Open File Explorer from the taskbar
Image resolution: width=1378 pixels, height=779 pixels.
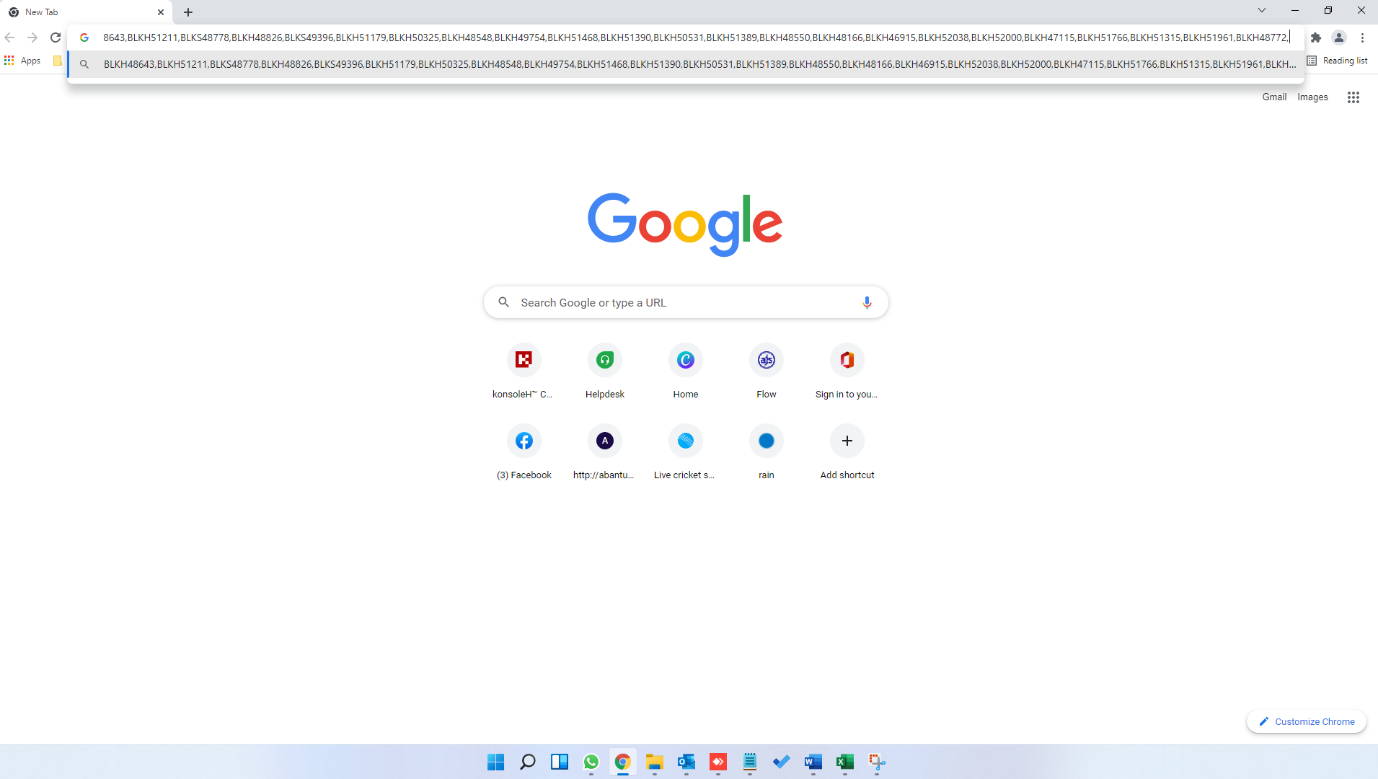[654, 762]
